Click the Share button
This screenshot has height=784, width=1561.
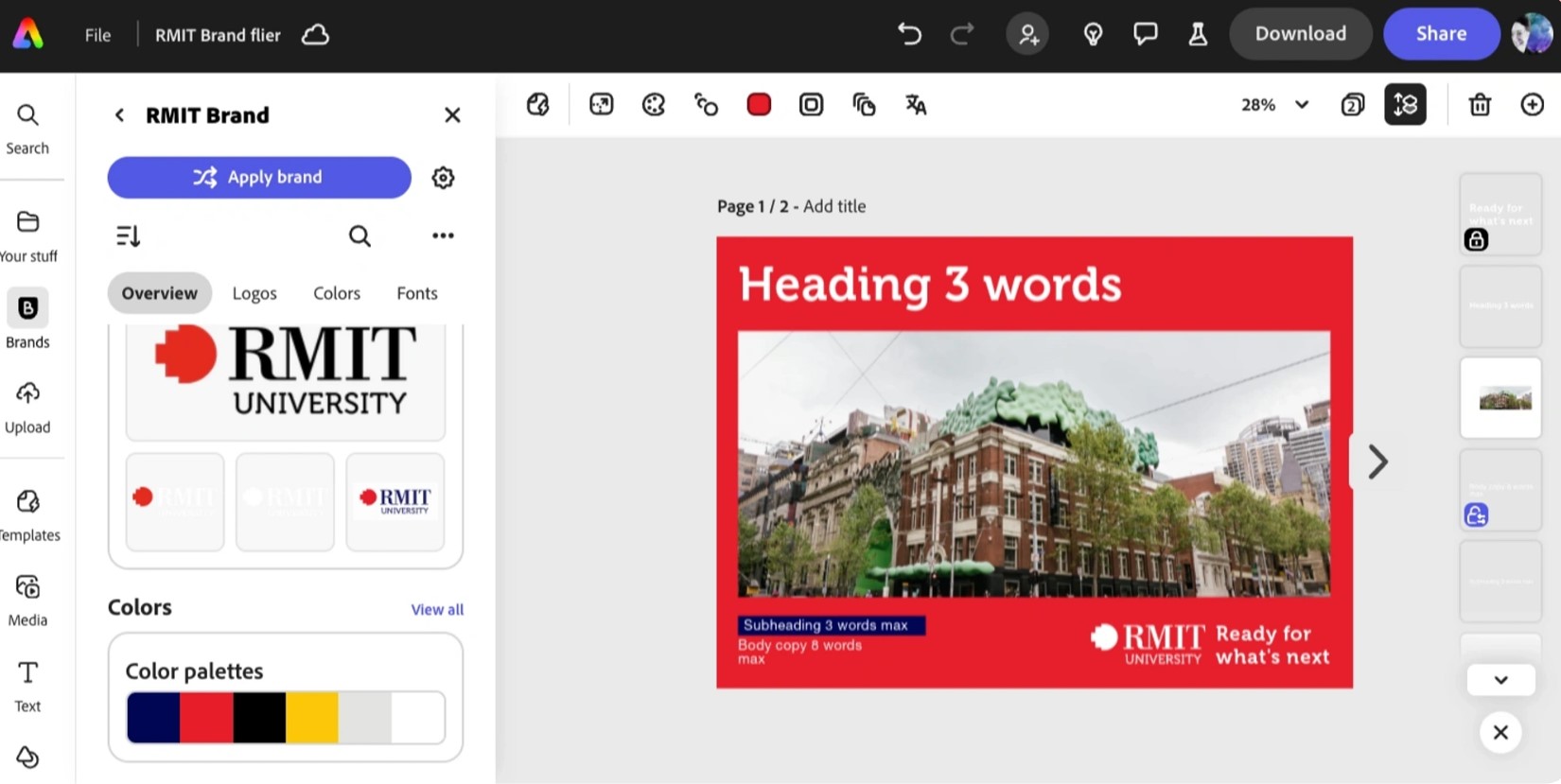[1441, 34]
